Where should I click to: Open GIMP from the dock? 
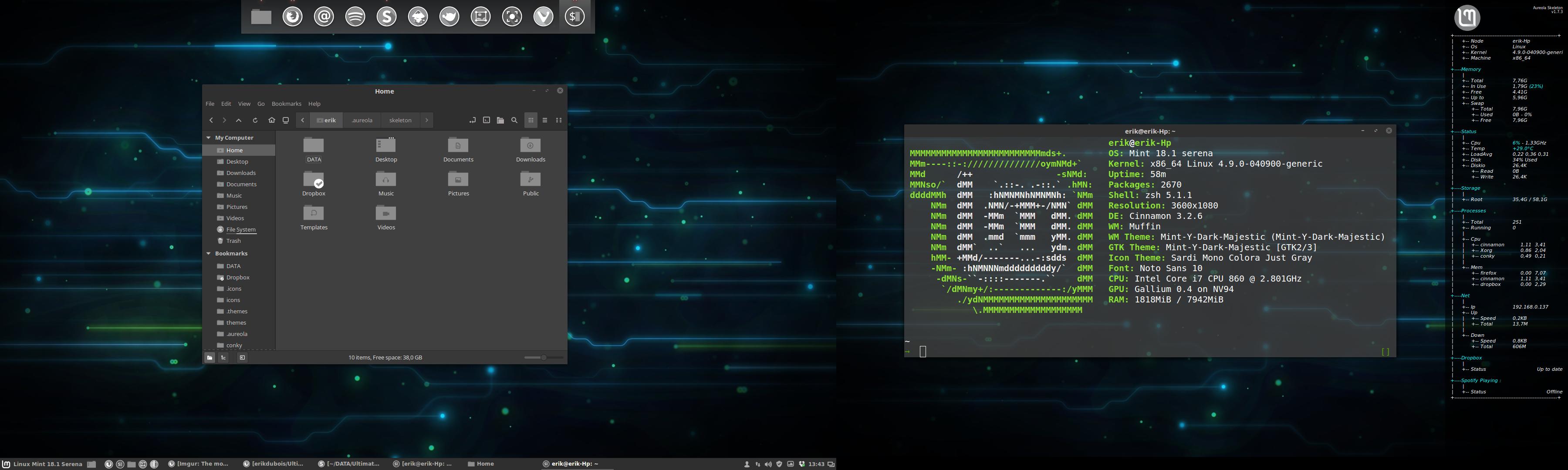449,17
